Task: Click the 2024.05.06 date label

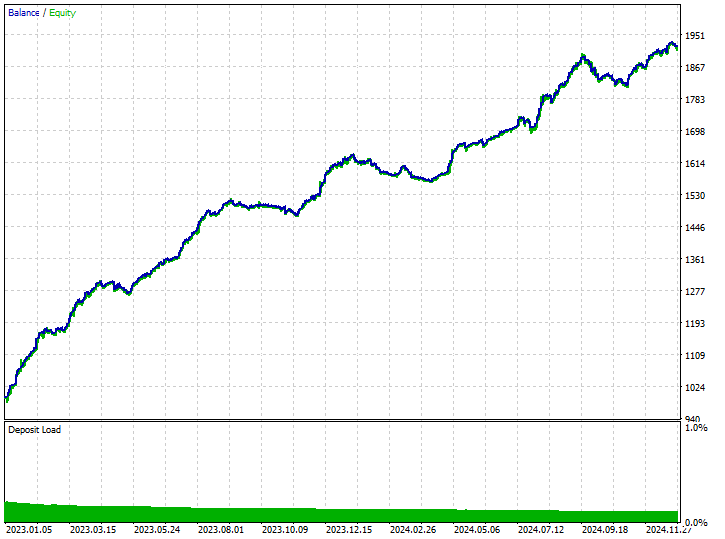Action: pyautogui.click(x=477, y=530)
